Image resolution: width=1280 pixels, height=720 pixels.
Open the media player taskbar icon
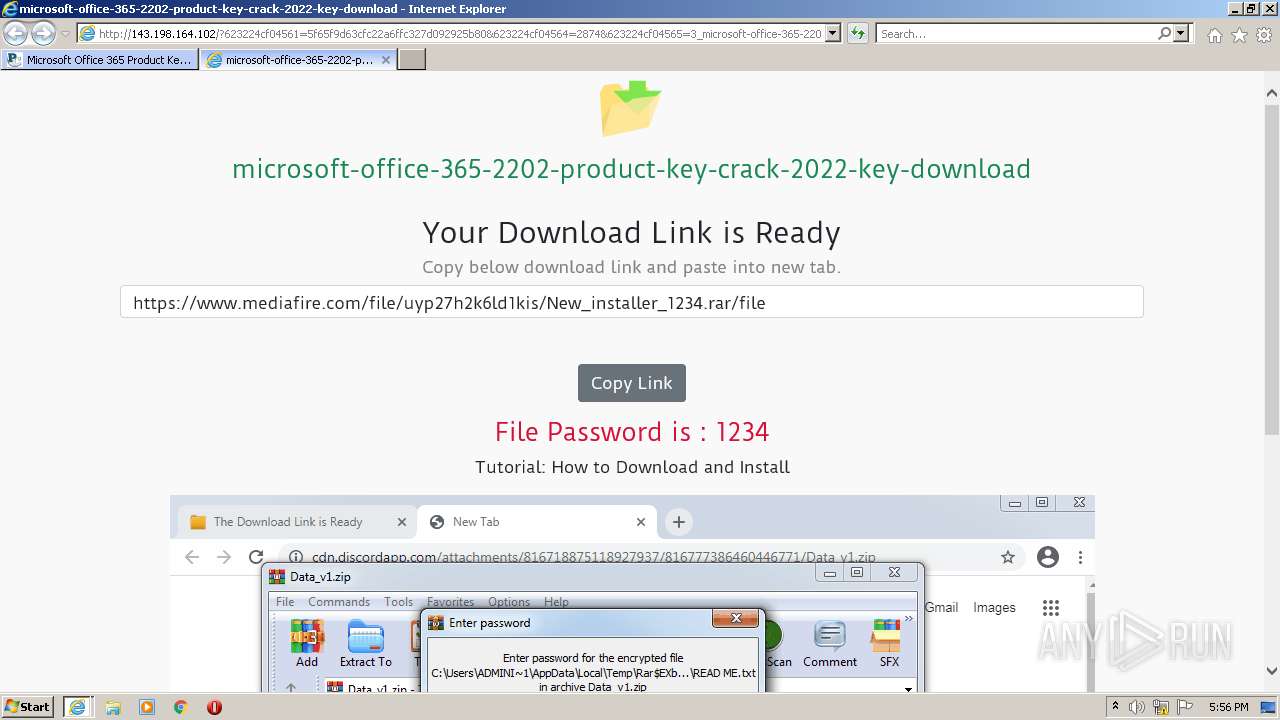(x=147, y=707)
